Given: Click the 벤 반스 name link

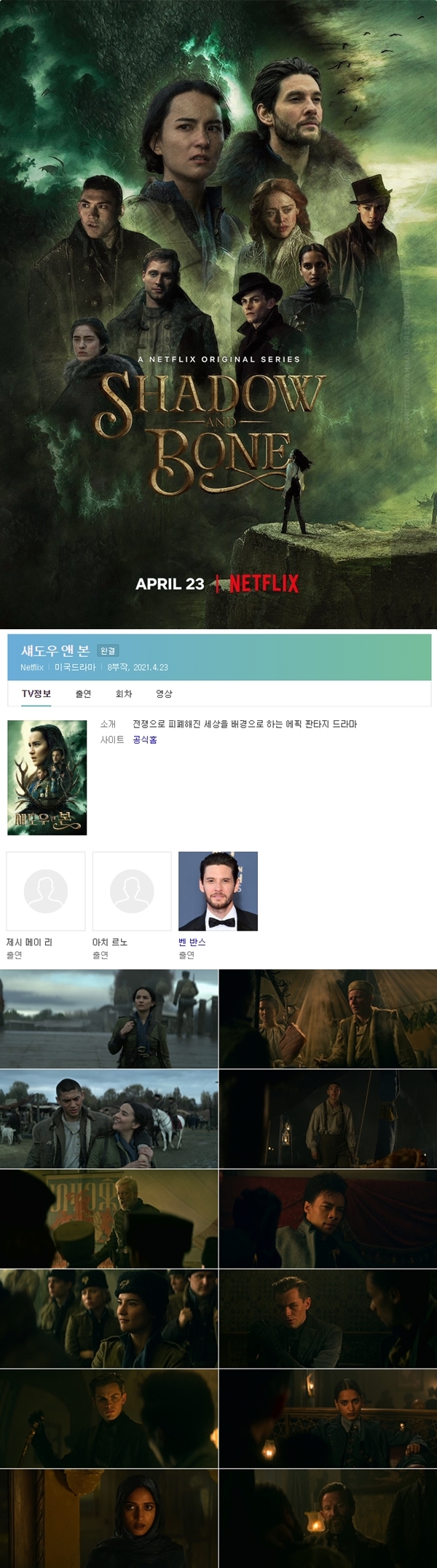Looking at the screenshot, I should coord(192,942).
